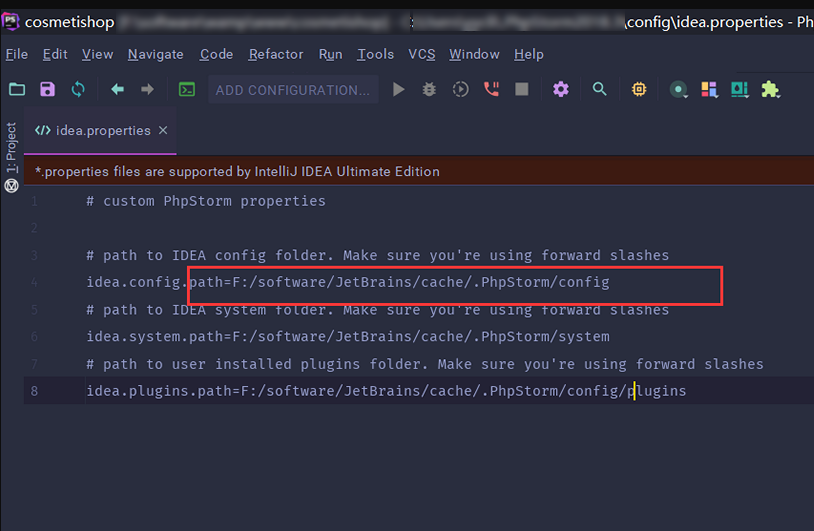Click the circular M icon in left stripe
Viewport: 814px width, 531px height.
point(11,186)
